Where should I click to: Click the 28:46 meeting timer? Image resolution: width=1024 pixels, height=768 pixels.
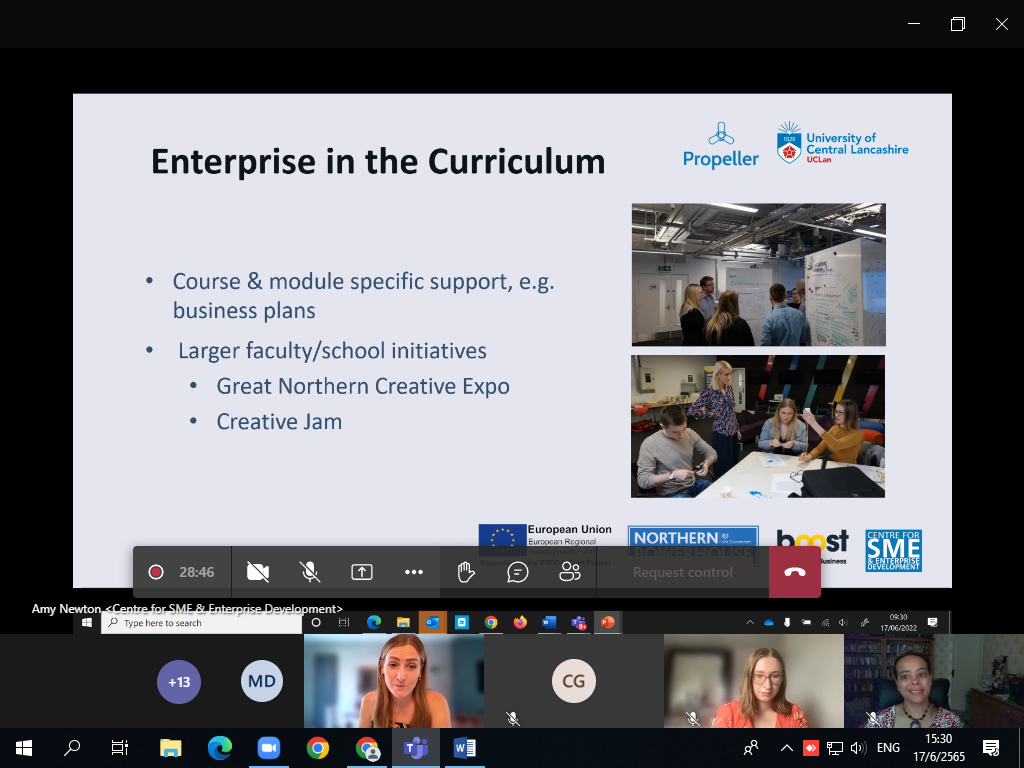197,572
